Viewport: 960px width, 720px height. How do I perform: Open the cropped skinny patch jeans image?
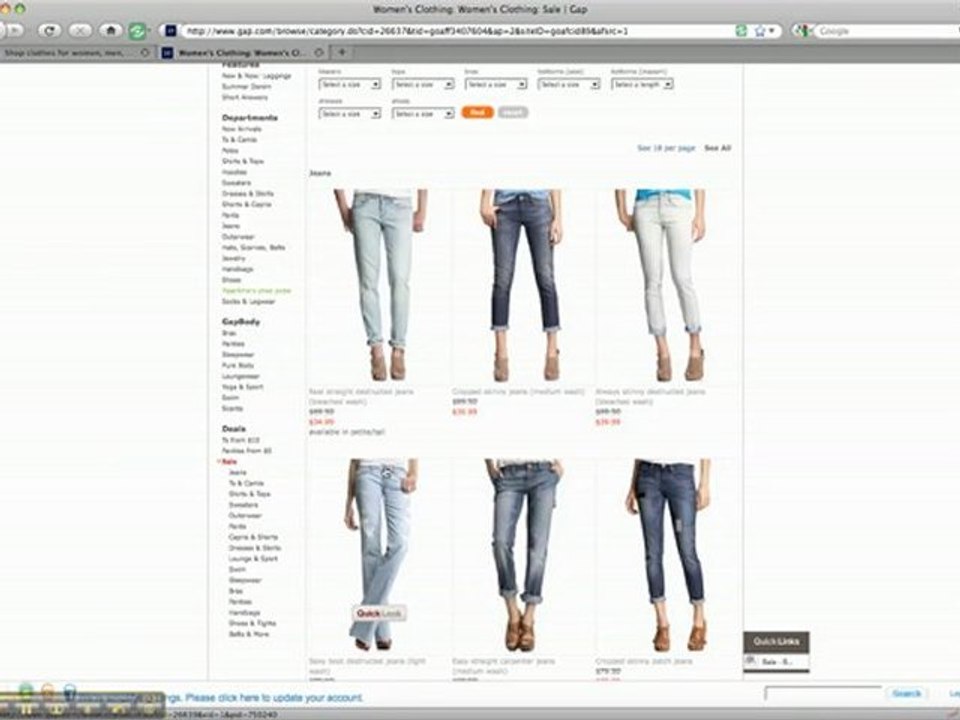[x=669, y=555]
